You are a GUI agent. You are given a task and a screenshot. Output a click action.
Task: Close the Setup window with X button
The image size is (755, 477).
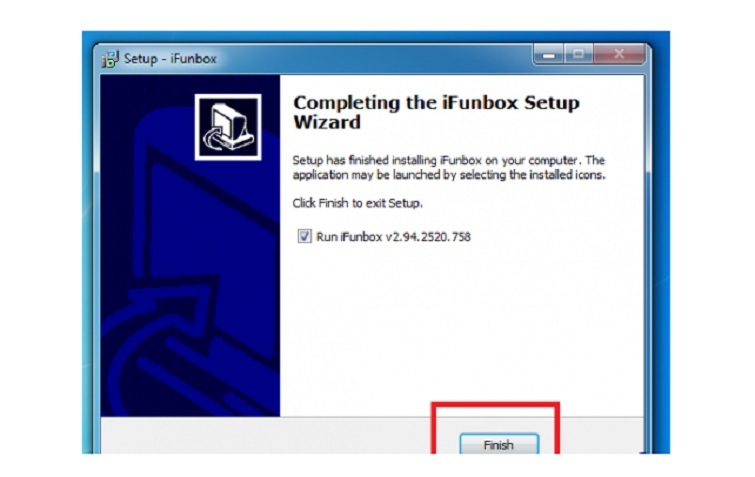[619, 54]
